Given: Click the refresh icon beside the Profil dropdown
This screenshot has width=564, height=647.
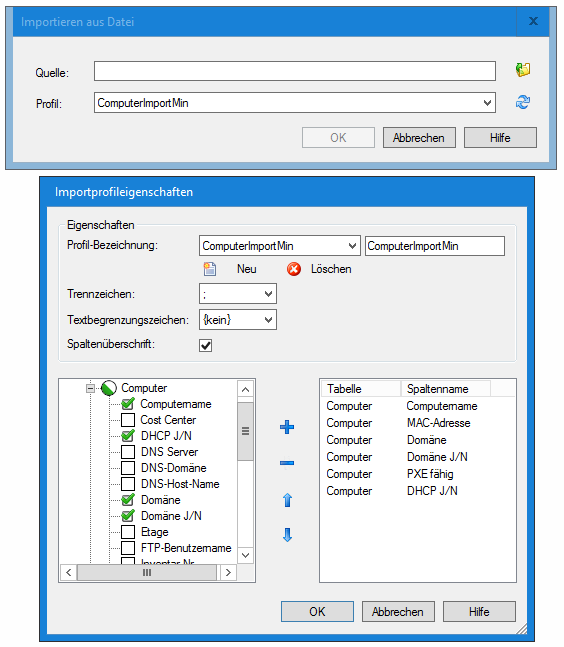Looking at the screenshot, I should pos(523,102).
